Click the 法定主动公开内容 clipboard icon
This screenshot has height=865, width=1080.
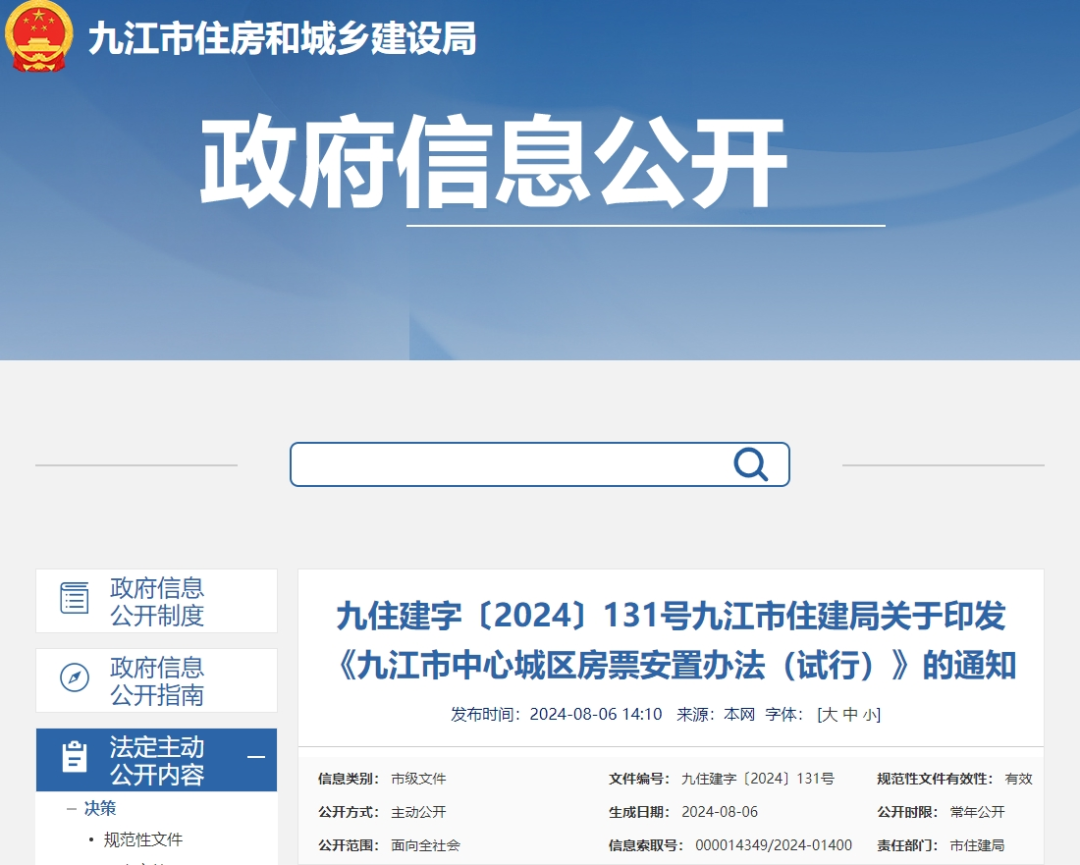(x=74, y=757)
